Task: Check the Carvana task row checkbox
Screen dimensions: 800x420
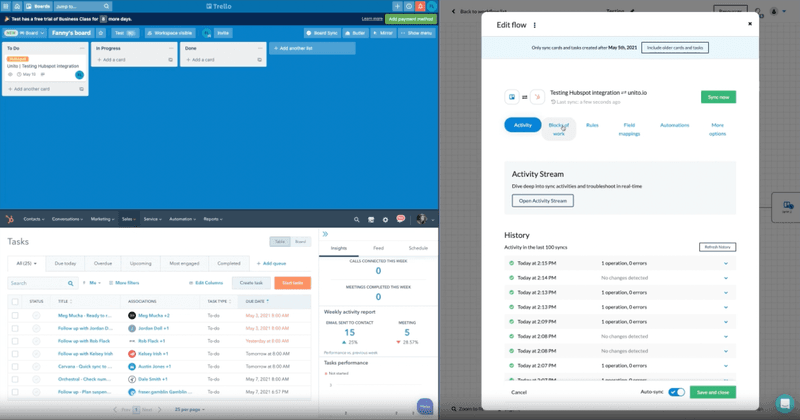Action: pyautogui.click(x=15, y=366)
